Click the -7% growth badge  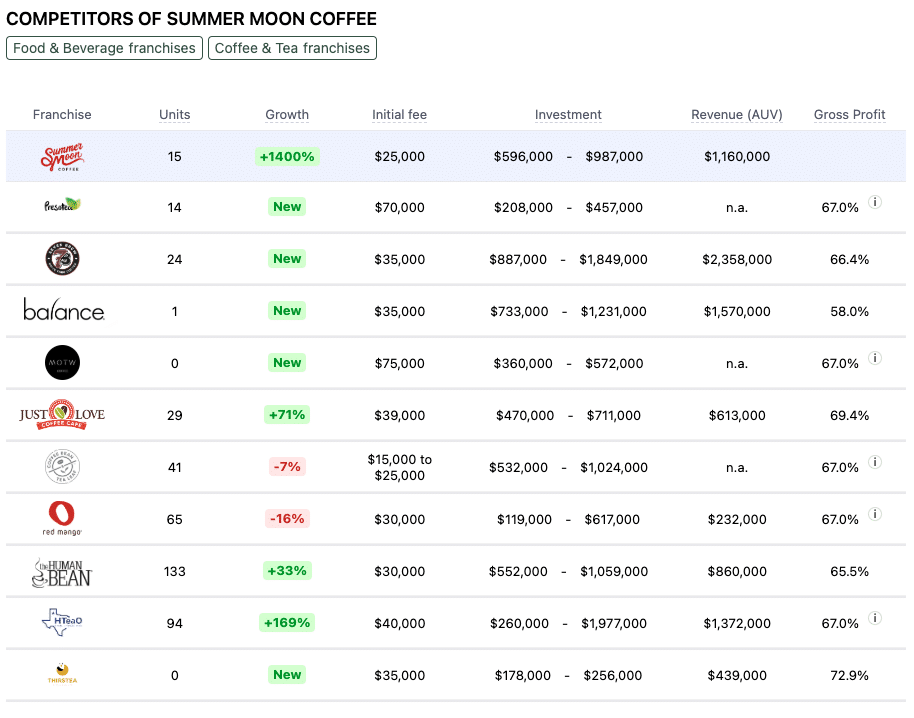(287, 466)
